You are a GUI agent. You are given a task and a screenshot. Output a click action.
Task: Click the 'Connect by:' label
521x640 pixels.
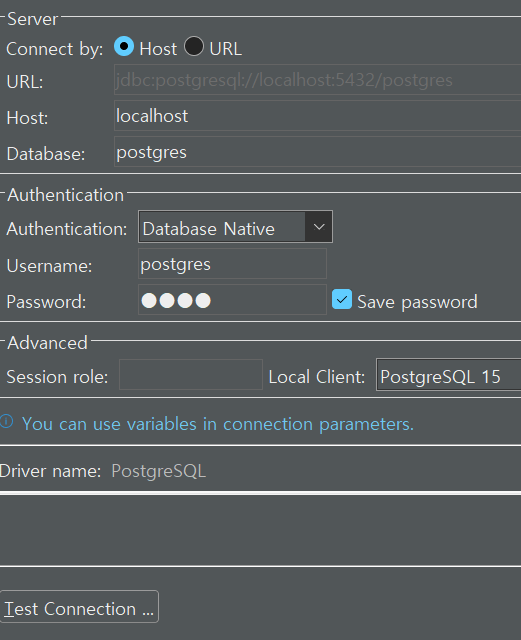[55, 49]
